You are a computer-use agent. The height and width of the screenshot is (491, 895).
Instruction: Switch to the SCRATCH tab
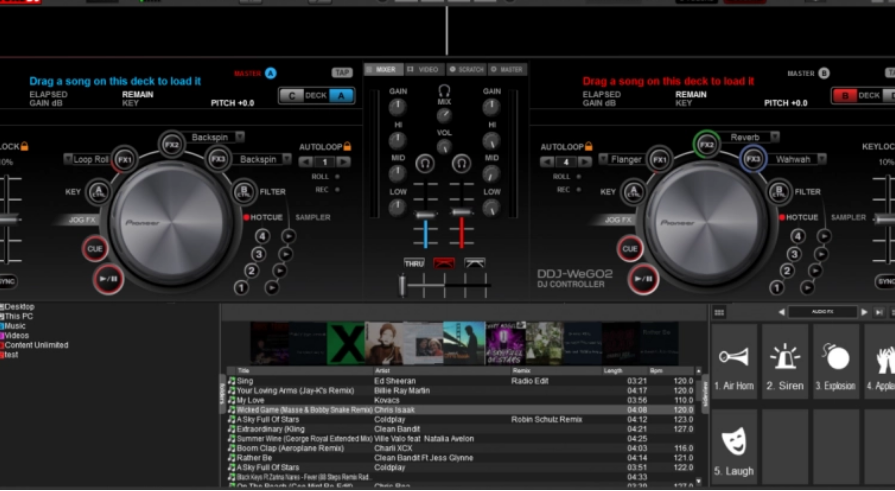point(466,70)
